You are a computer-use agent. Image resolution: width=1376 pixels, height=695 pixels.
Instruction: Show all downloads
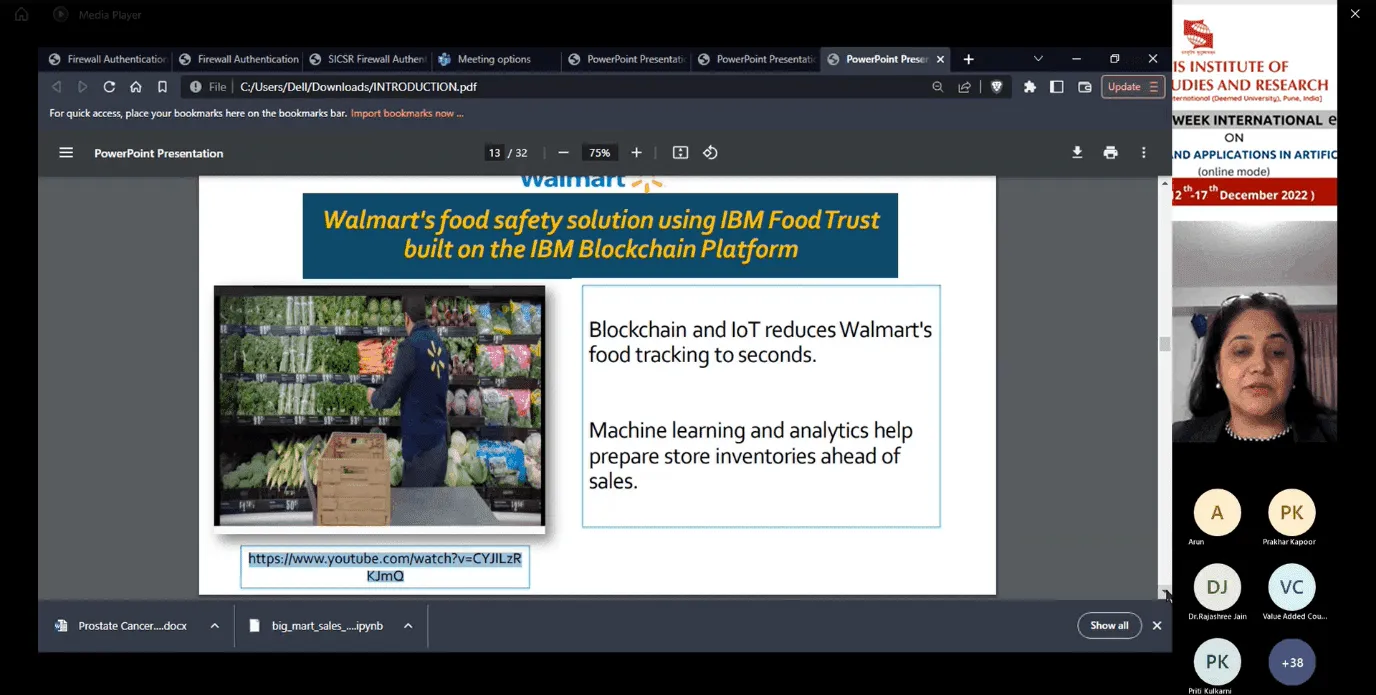(x=1109, y=626)
